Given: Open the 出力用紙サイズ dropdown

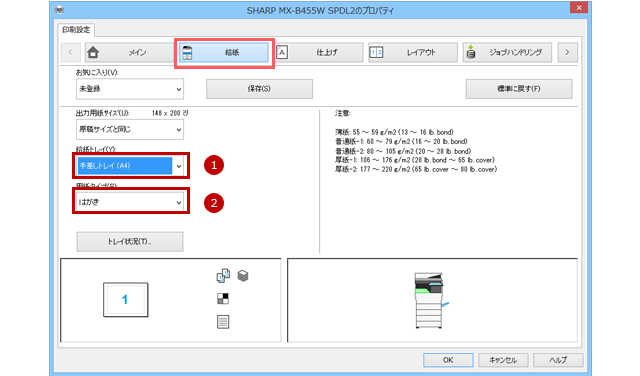Looking at the screenshot, I should [x=130, y=130].
